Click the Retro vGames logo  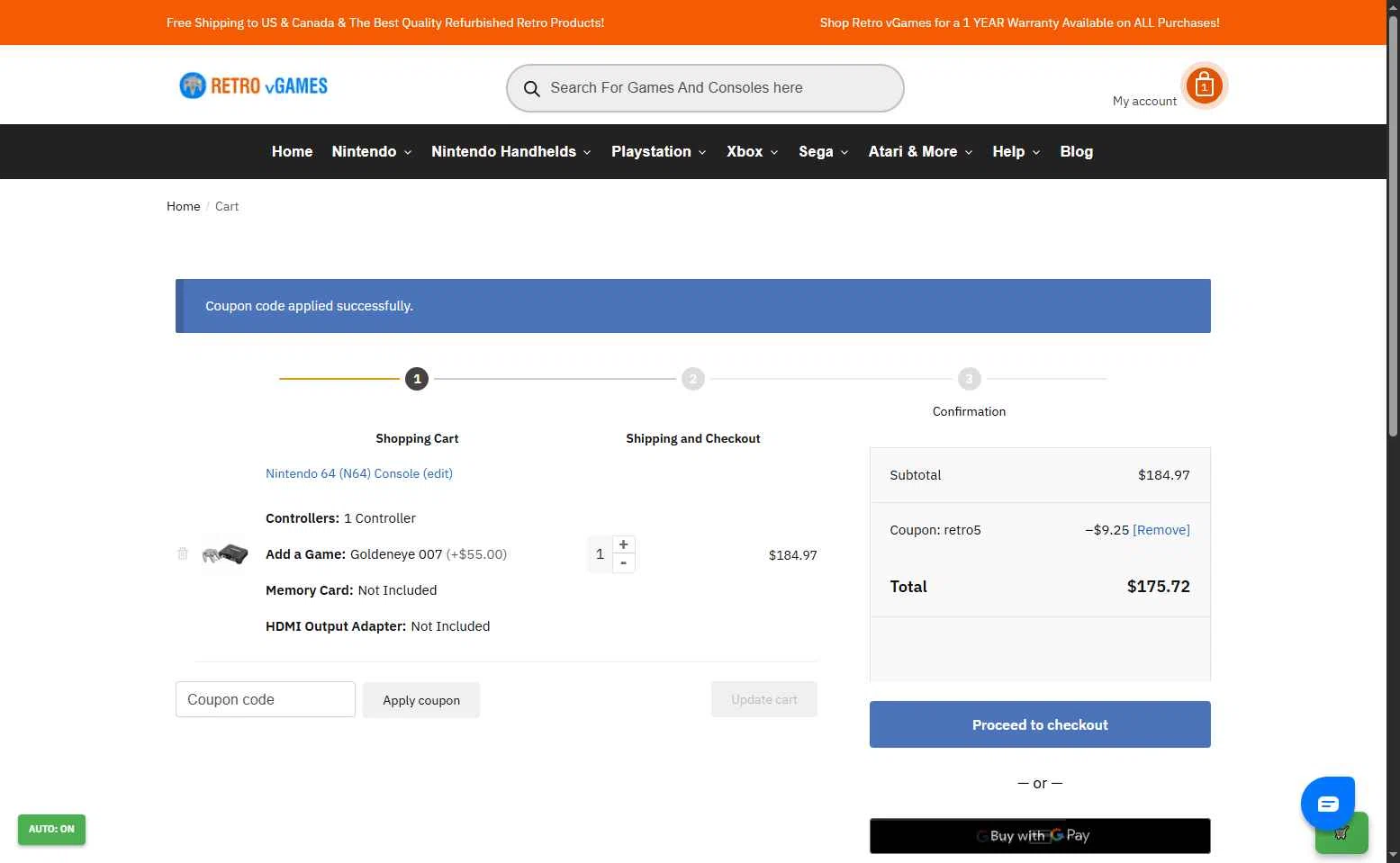(x=254, y=85)
